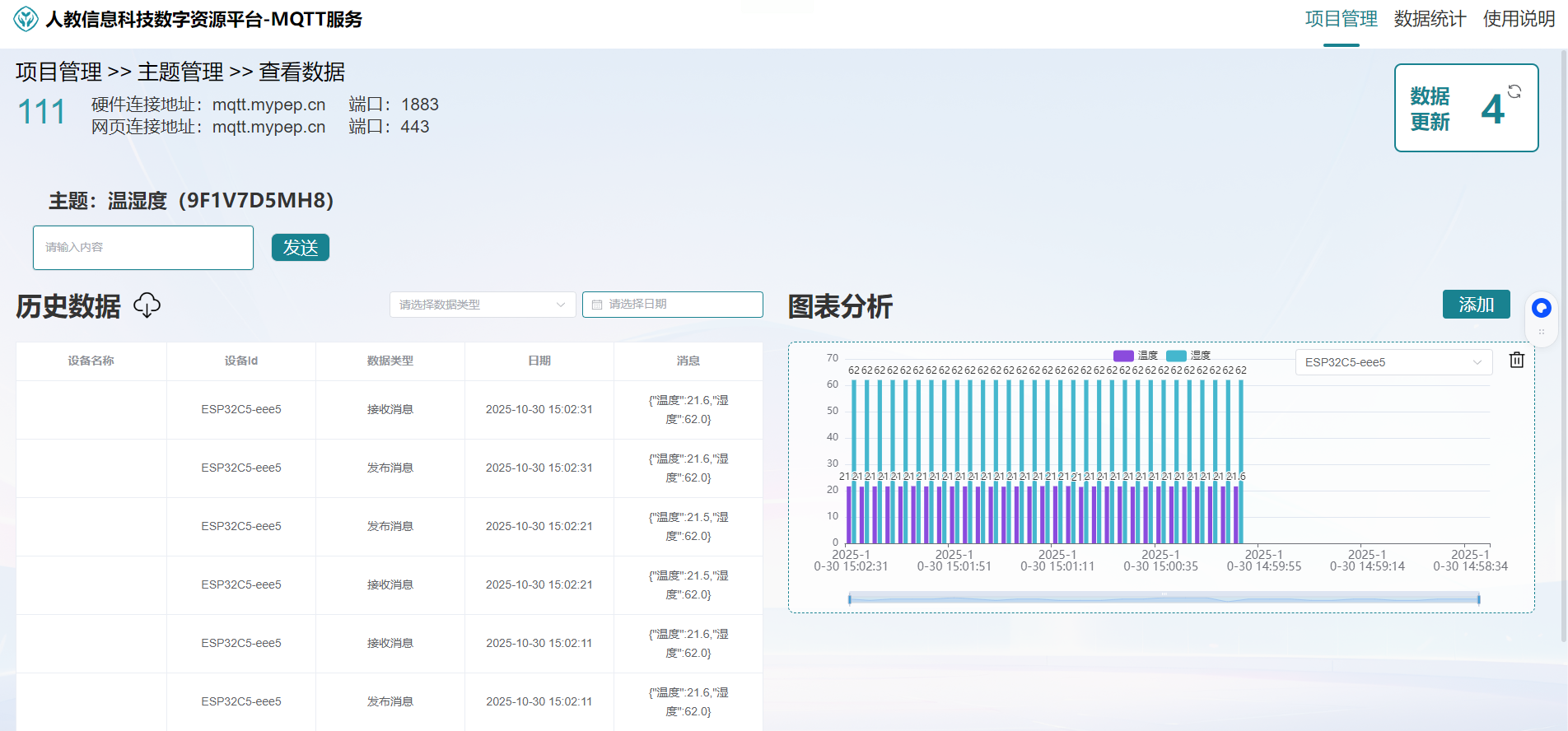
Task: Click the 数据更新 card
Action: coord(1467,108)
